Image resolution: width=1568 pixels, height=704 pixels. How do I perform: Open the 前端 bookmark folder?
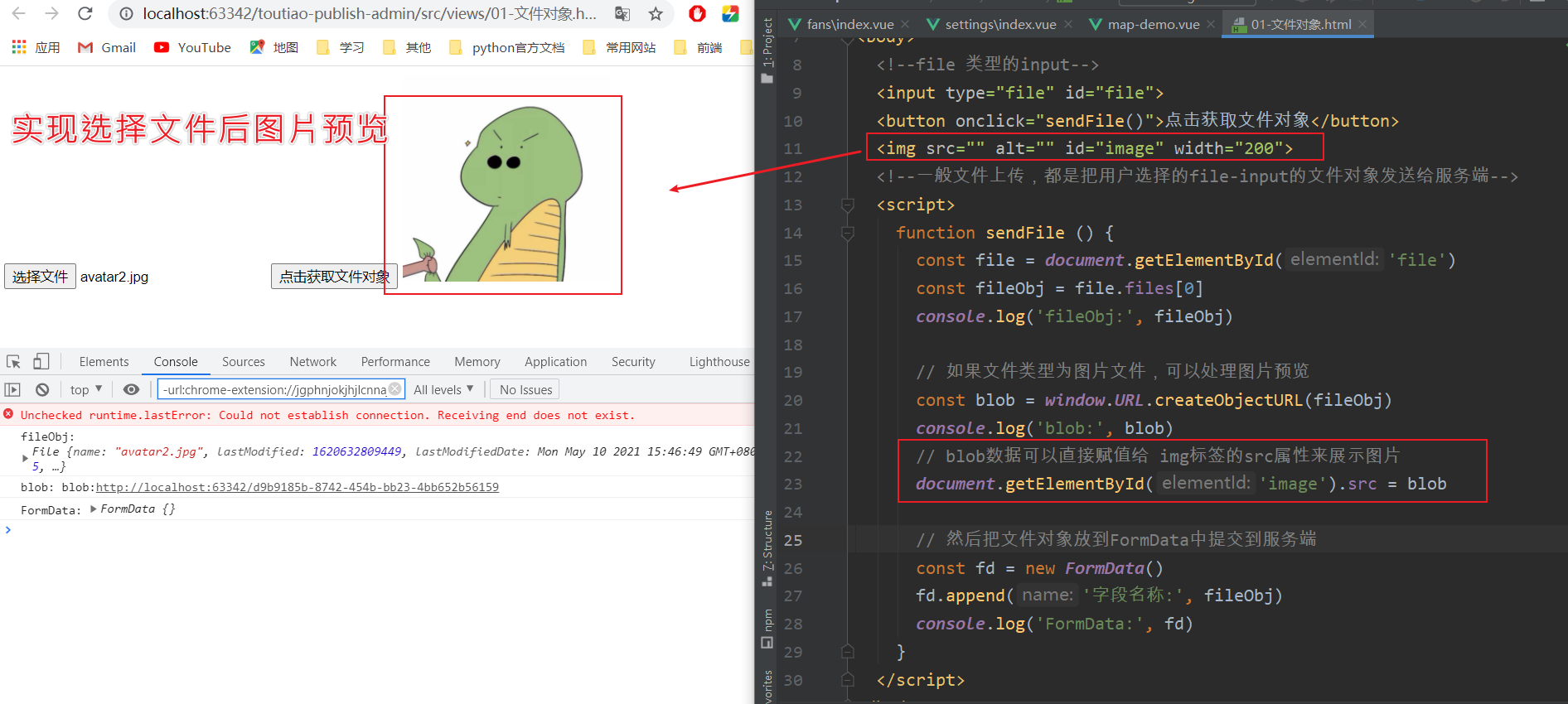[x=698, y=47]
